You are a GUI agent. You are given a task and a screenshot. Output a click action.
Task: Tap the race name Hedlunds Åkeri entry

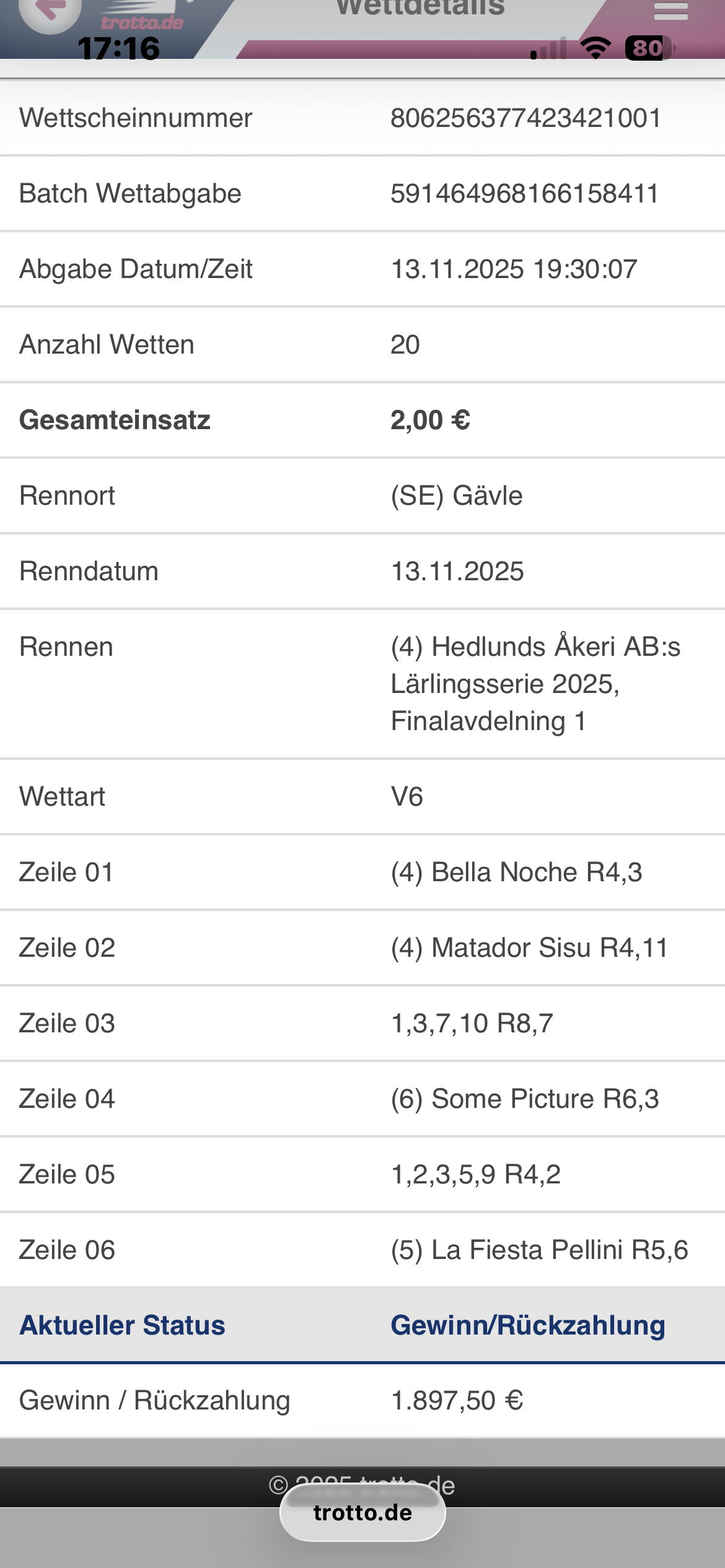tap(535, 684)
